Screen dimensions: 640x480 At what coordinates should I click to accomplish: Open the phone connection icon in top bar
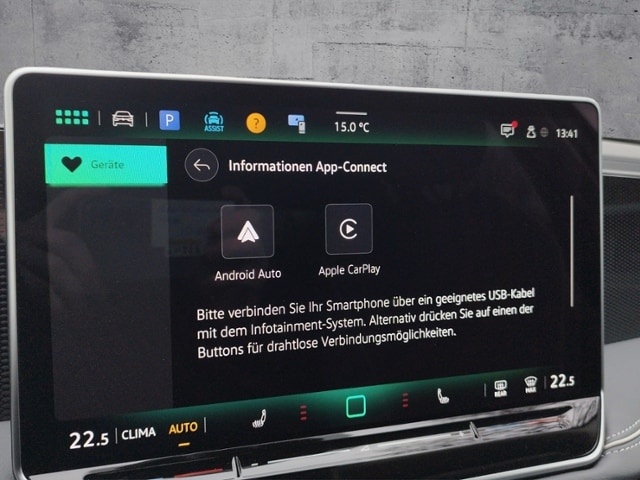point(296,123)
